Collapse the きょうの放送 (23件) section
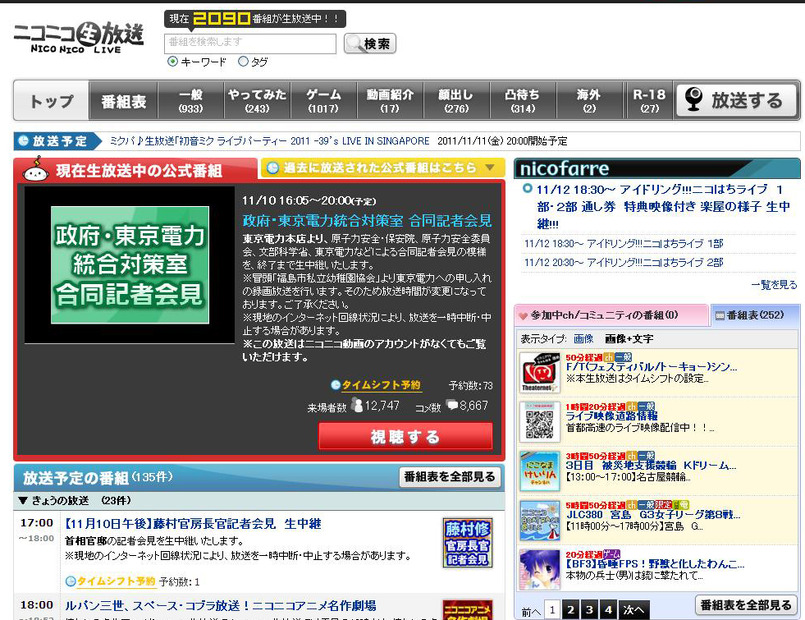This screenshot has height=620, width=805. click(x=22, y=500)
